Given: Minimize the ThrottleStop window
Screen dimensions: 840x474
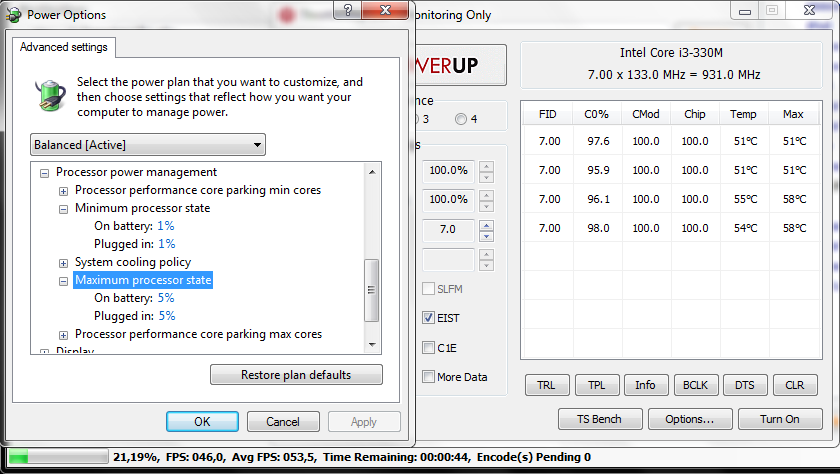Looking at the screenshot, I should [x=745, y=11].
